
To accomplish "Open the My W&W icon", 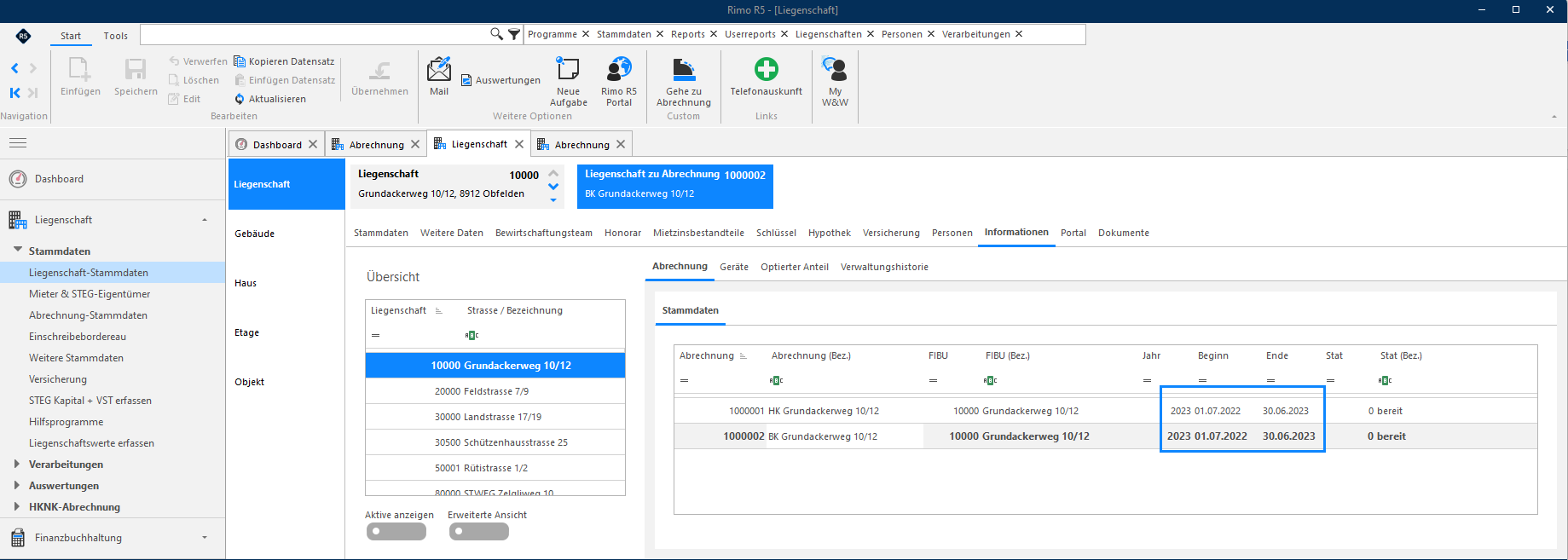I will tap(835, 70).
